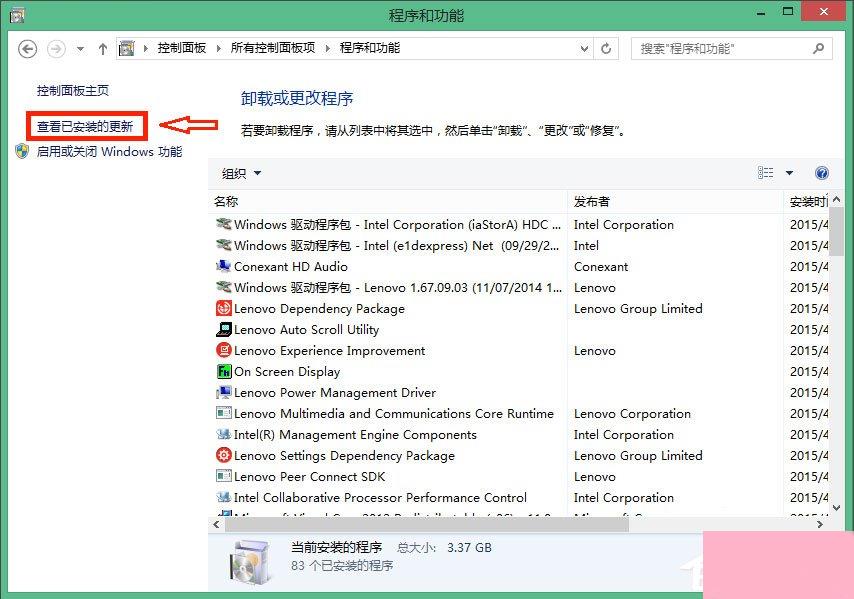854x599 pixels.
Task: Open 查看已安装的更新 link
Action: click(x=85, y=126)
